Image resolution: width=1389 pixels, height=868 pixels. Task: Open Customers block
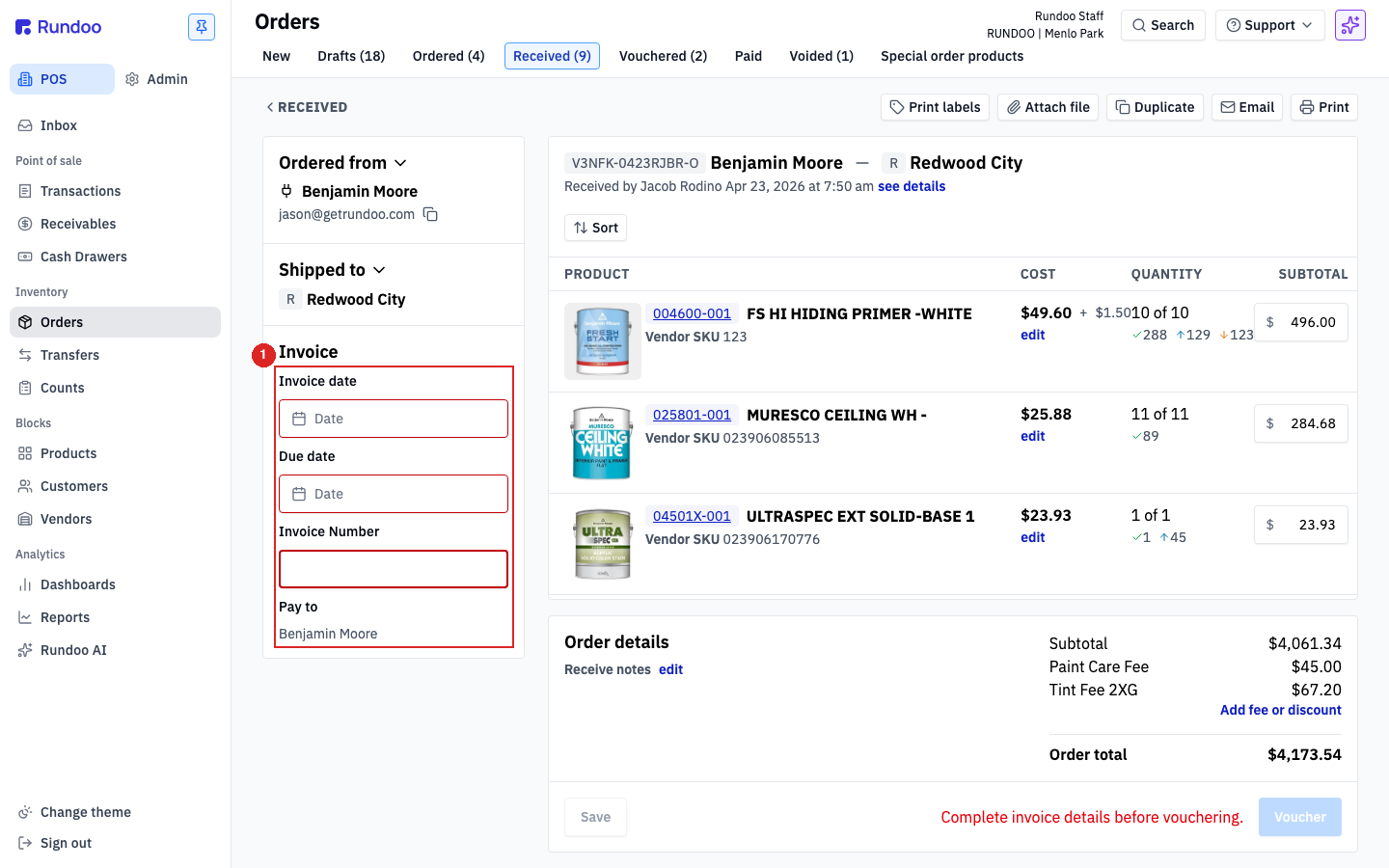[116, 486]
